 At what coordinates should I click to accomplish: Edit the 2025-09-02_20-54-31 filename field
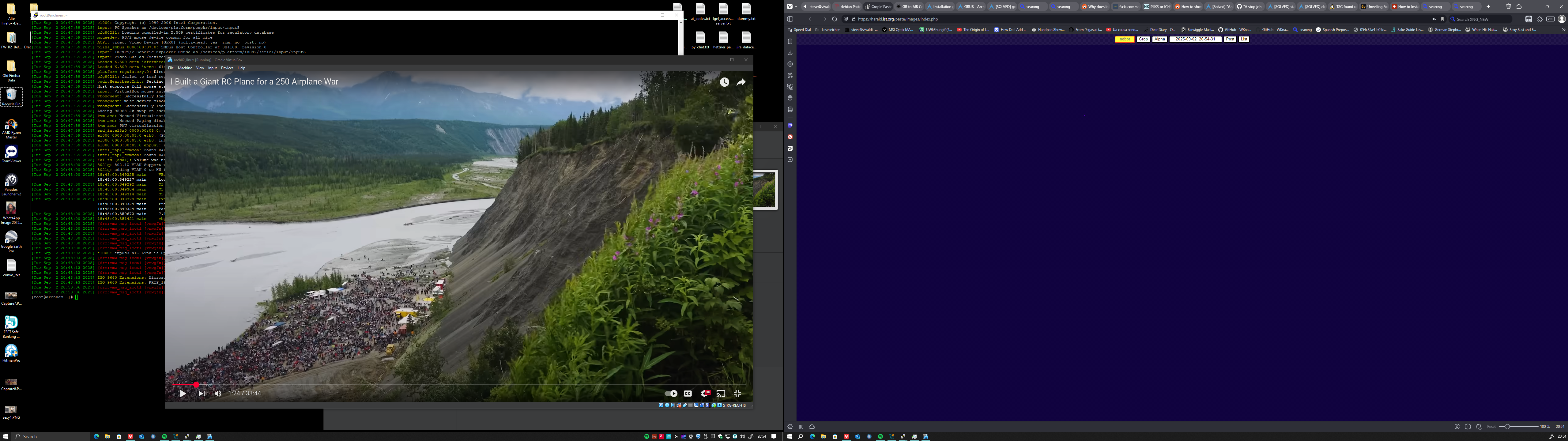(1196, 39)
